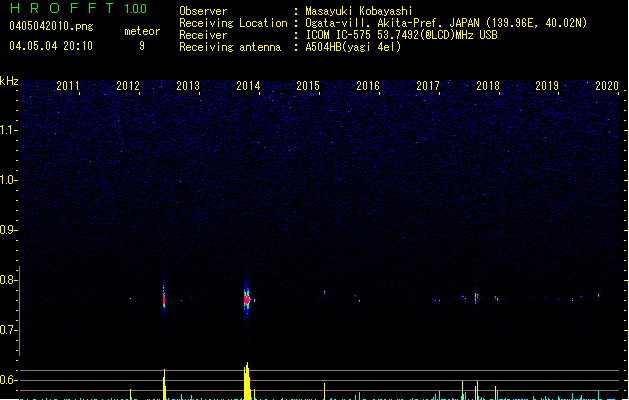
Task: Click the 2020 time axis marker
Action: pyautogui.click(x=607, y=86)
